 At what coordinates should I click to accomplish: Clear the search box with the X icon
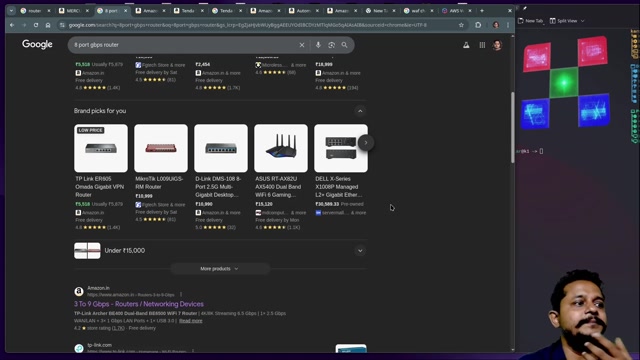click(302, 45)
